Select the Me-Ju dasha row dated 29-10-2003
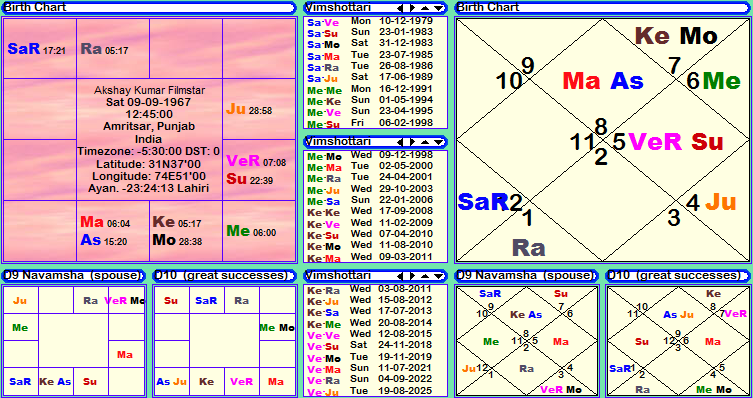Image resolution: width=753 pixels, height=398 pixels. (376, 189)
